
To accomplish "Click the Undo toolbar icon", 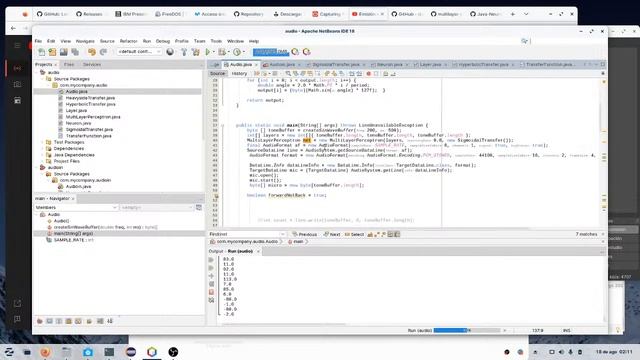I will pos(92,52).
